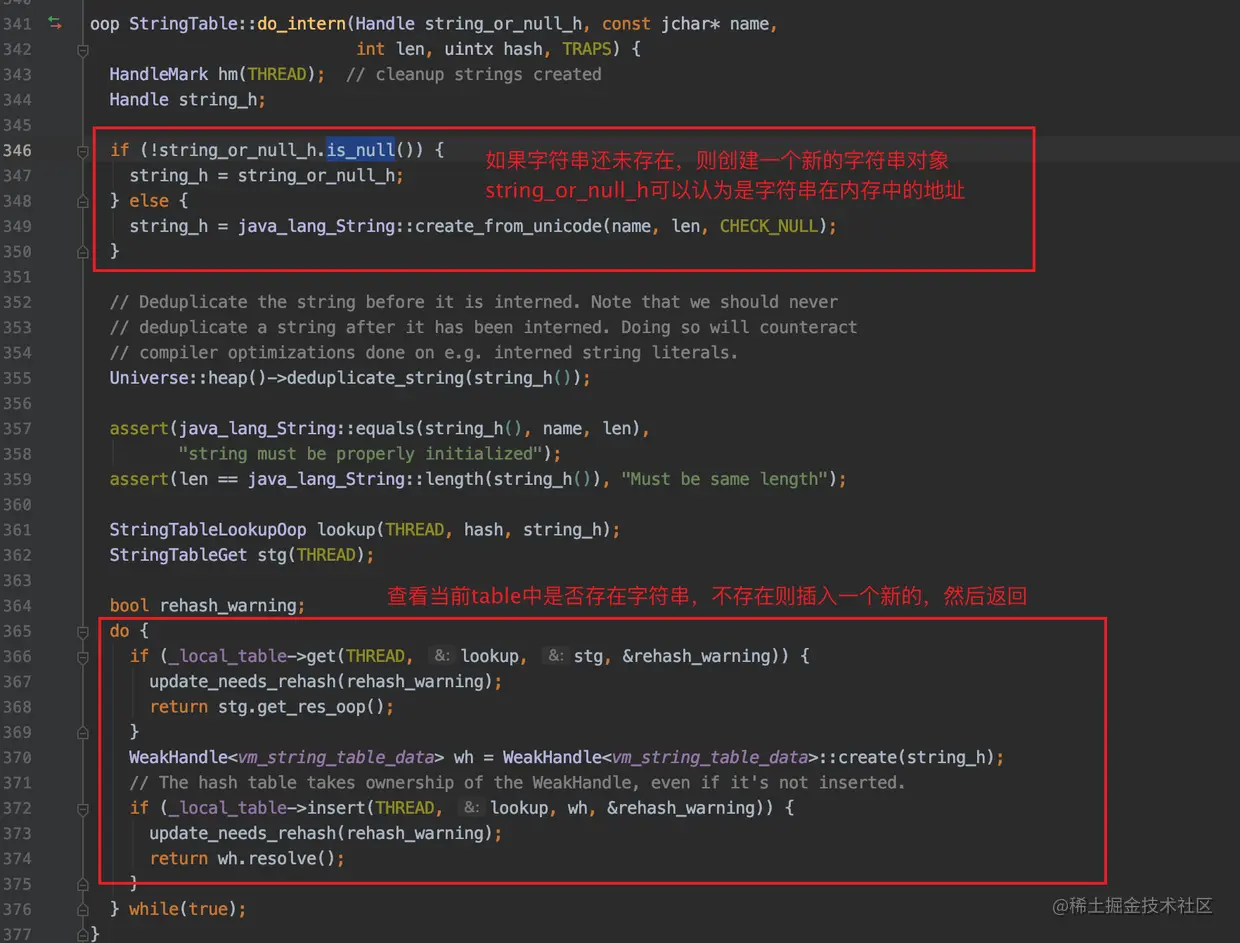Click line number 355 in the gutter
Viewport: 1240px width, 943px height.
[x=17, y=378]
